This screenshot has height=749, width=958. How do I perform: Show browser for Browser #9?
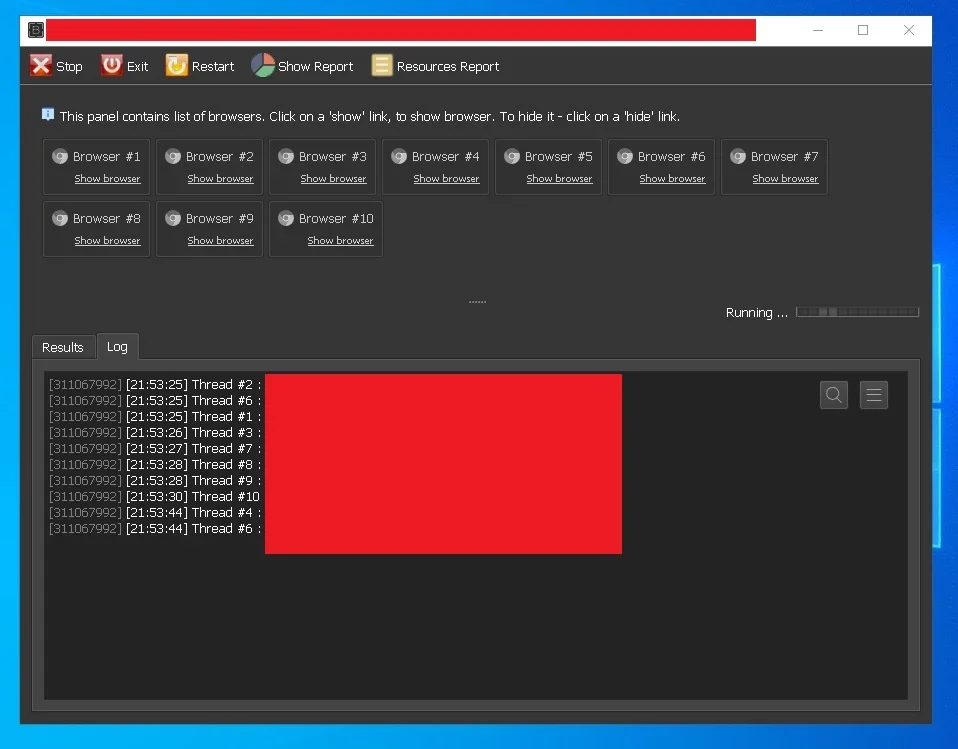pos(221,241)
